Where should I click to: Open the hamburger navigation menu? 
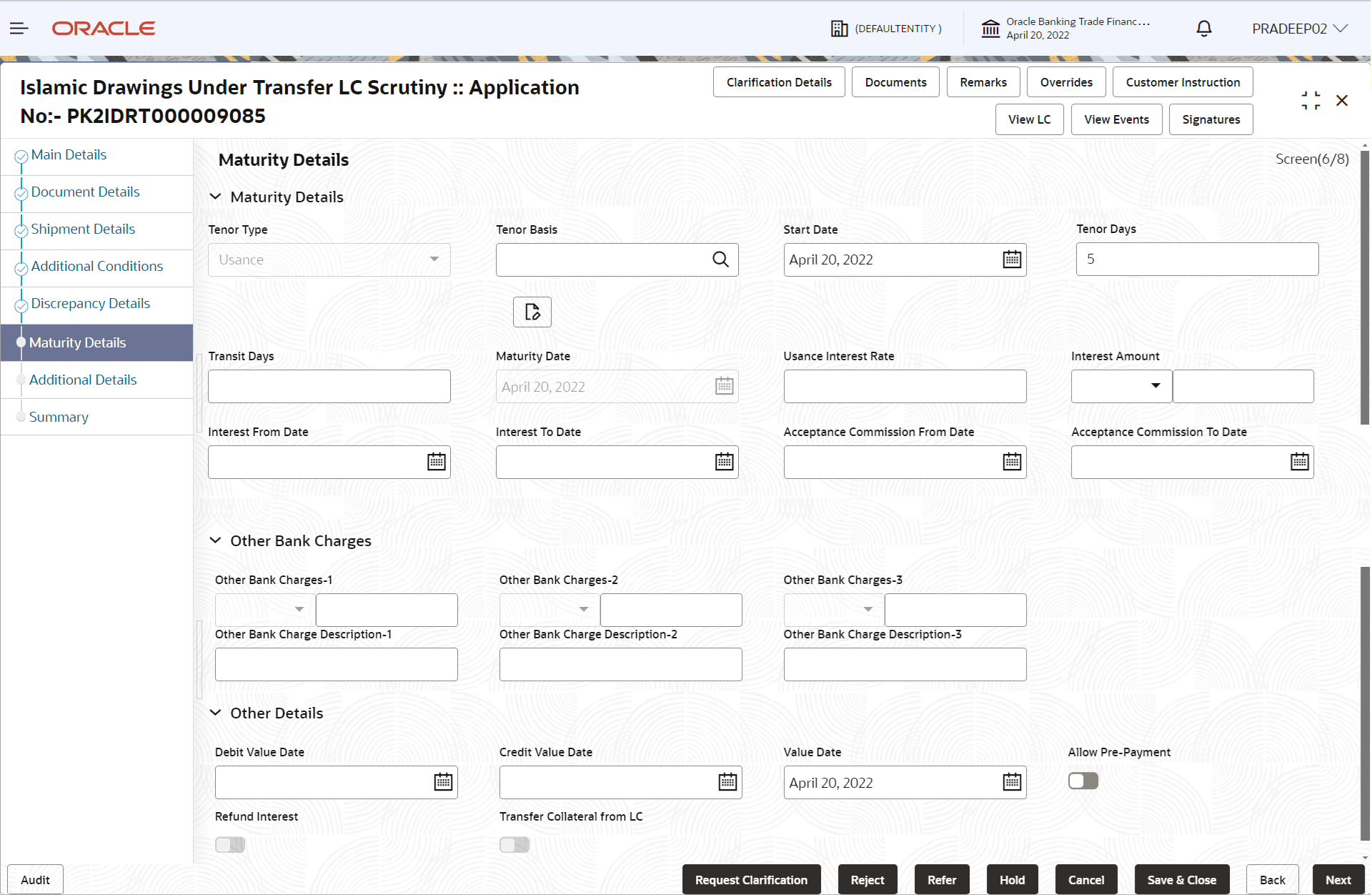coord(19,29)
